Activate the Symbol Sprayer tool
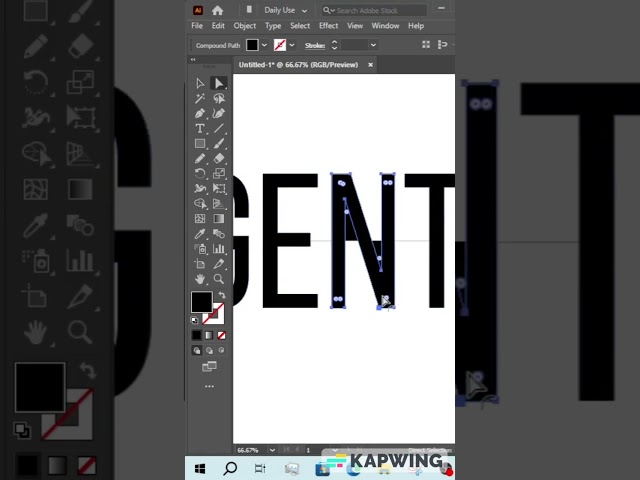This screenshot has width=640, height=480. 200,249
